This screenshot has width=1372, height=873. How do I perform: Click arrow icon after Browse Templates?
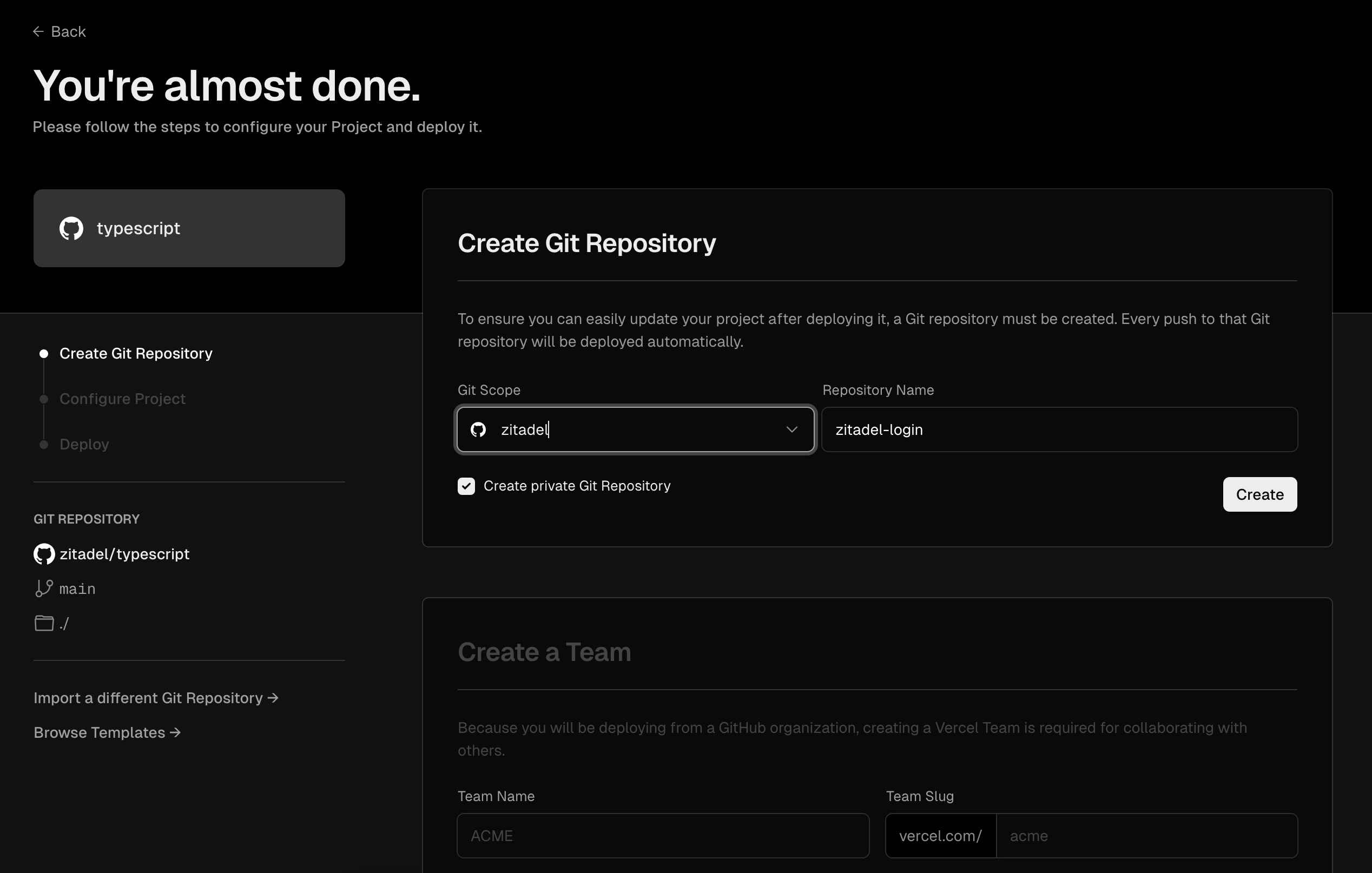click(175, 732)
